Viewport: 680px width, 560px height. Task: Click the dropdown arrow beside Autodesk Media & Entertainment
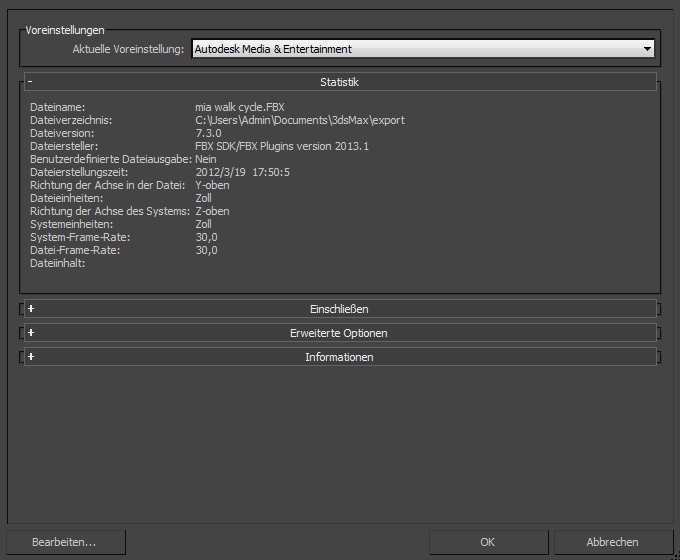click(647, 49)
